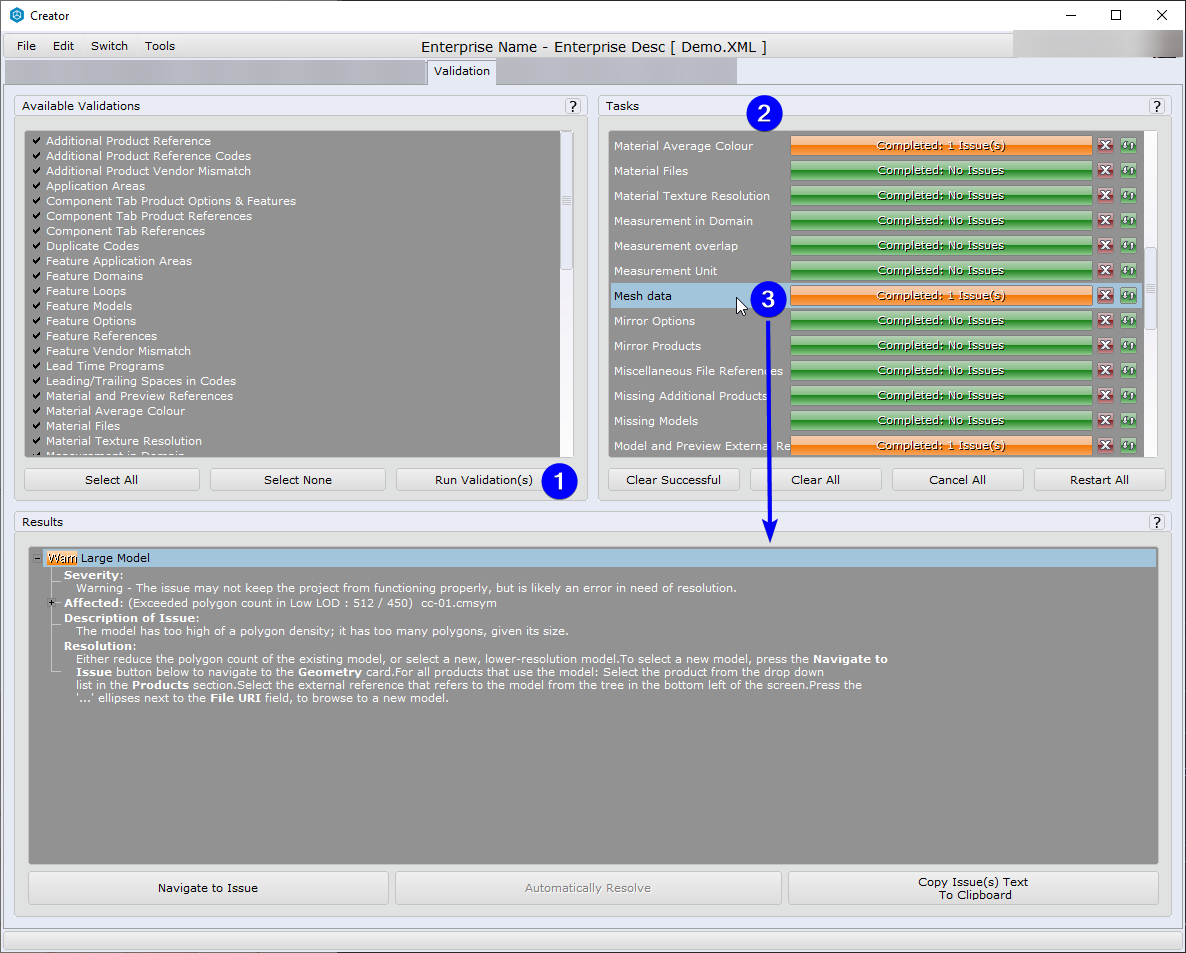Uncheck Feature Loops validation
Viewport: 1186px width, 953px height.
tap(36, 290)
